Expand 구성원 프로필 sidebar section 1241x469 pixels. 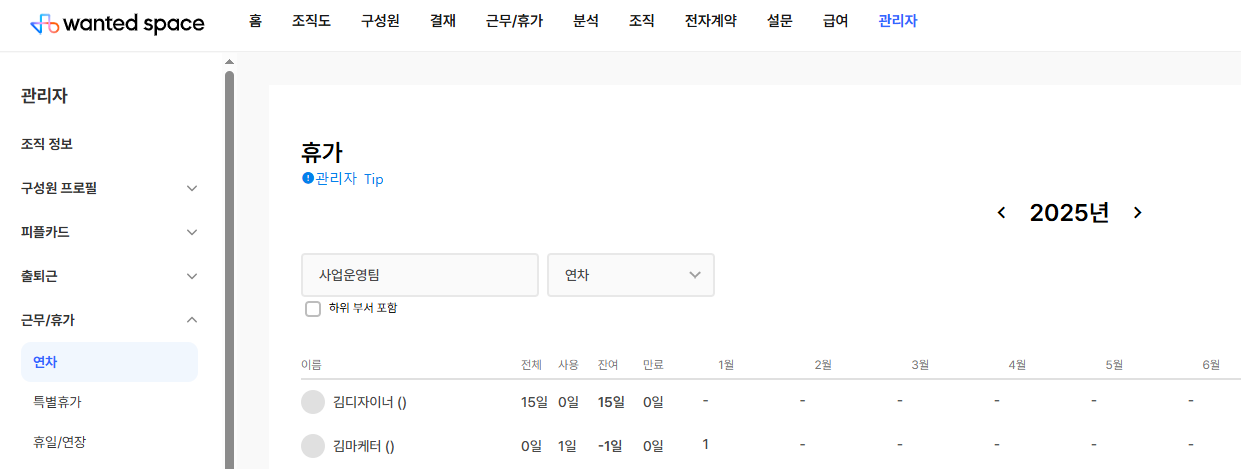[x=192, y=188]
